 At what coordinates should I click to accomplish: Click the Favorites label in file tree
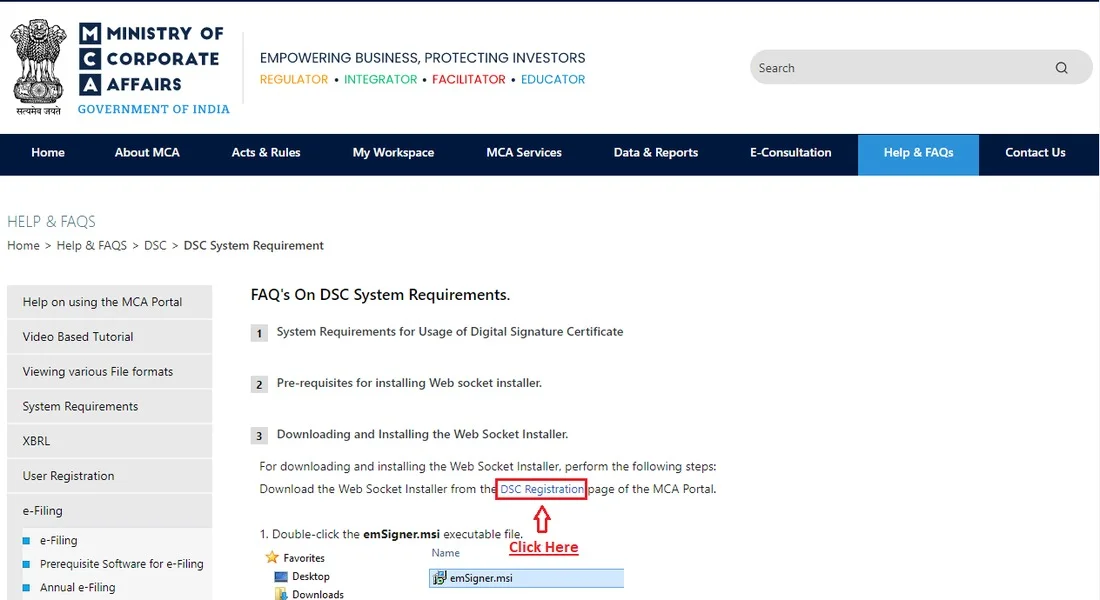[304, 558]
